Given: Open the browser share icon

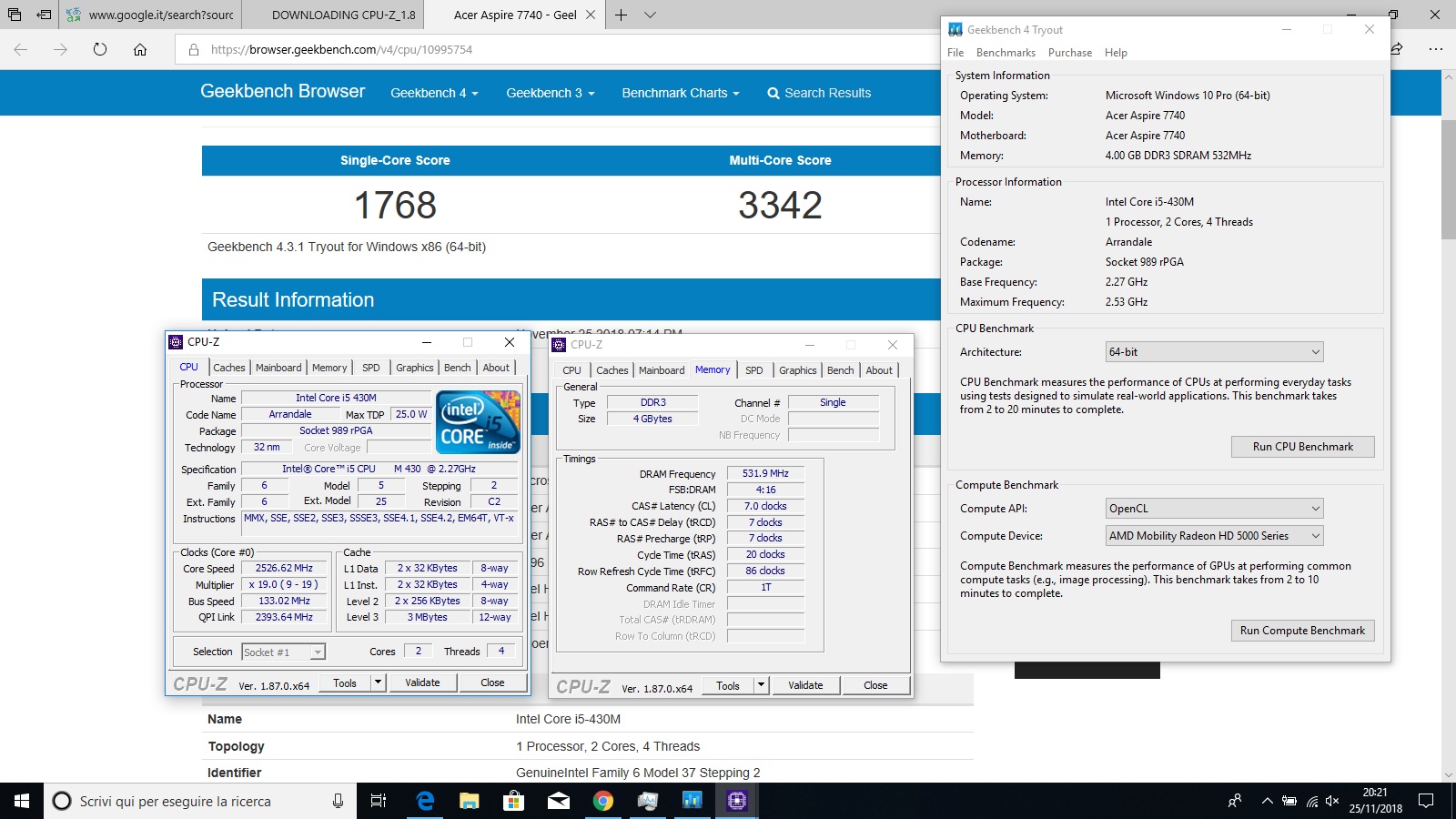Looking at the screenshot, I should (x=1396, y=49).
